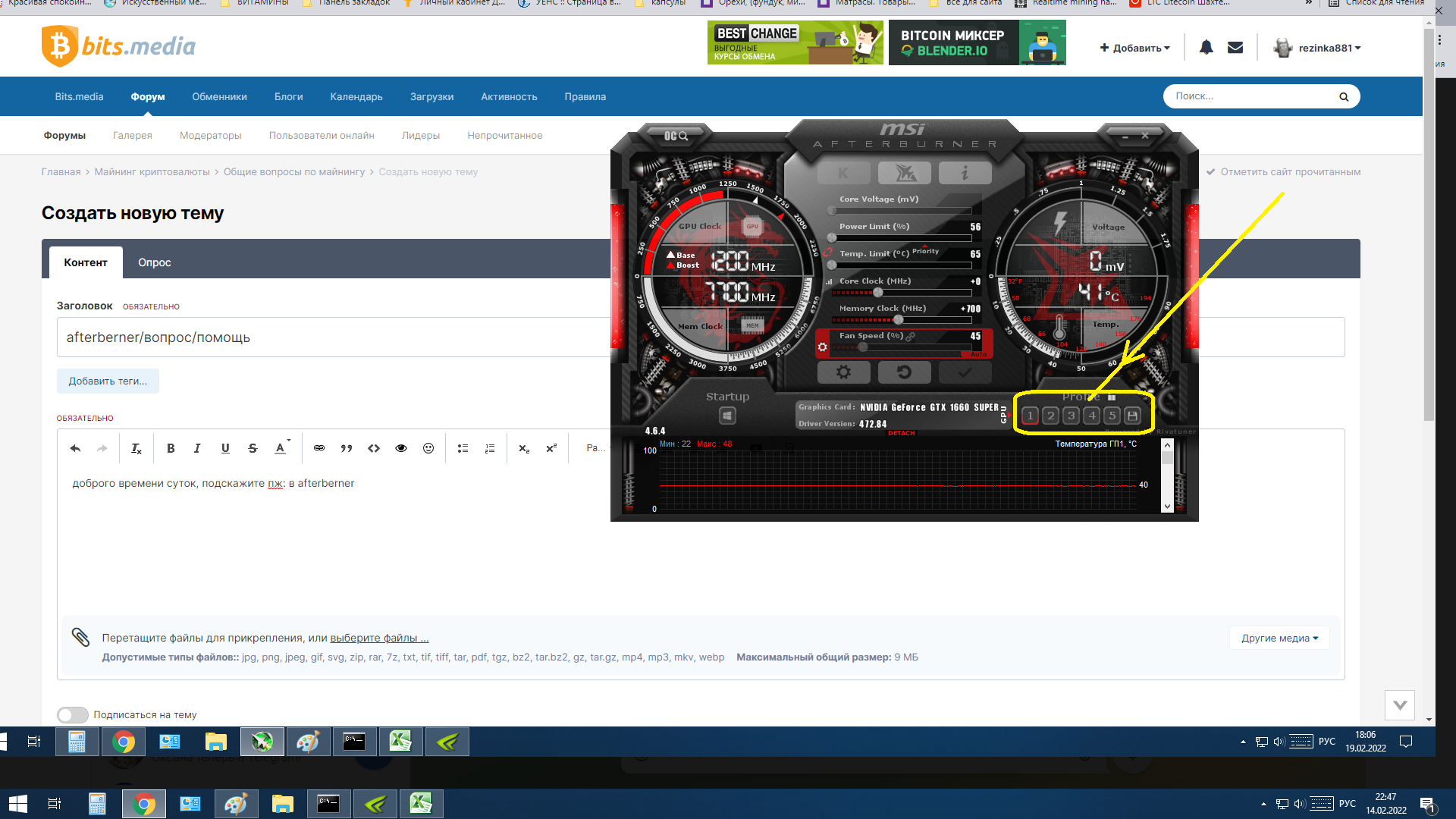The width and height of the screenshot is (1456, 819).
Task: Adjust the Core Clock slider handle
Action: click(x=878, y=293)
